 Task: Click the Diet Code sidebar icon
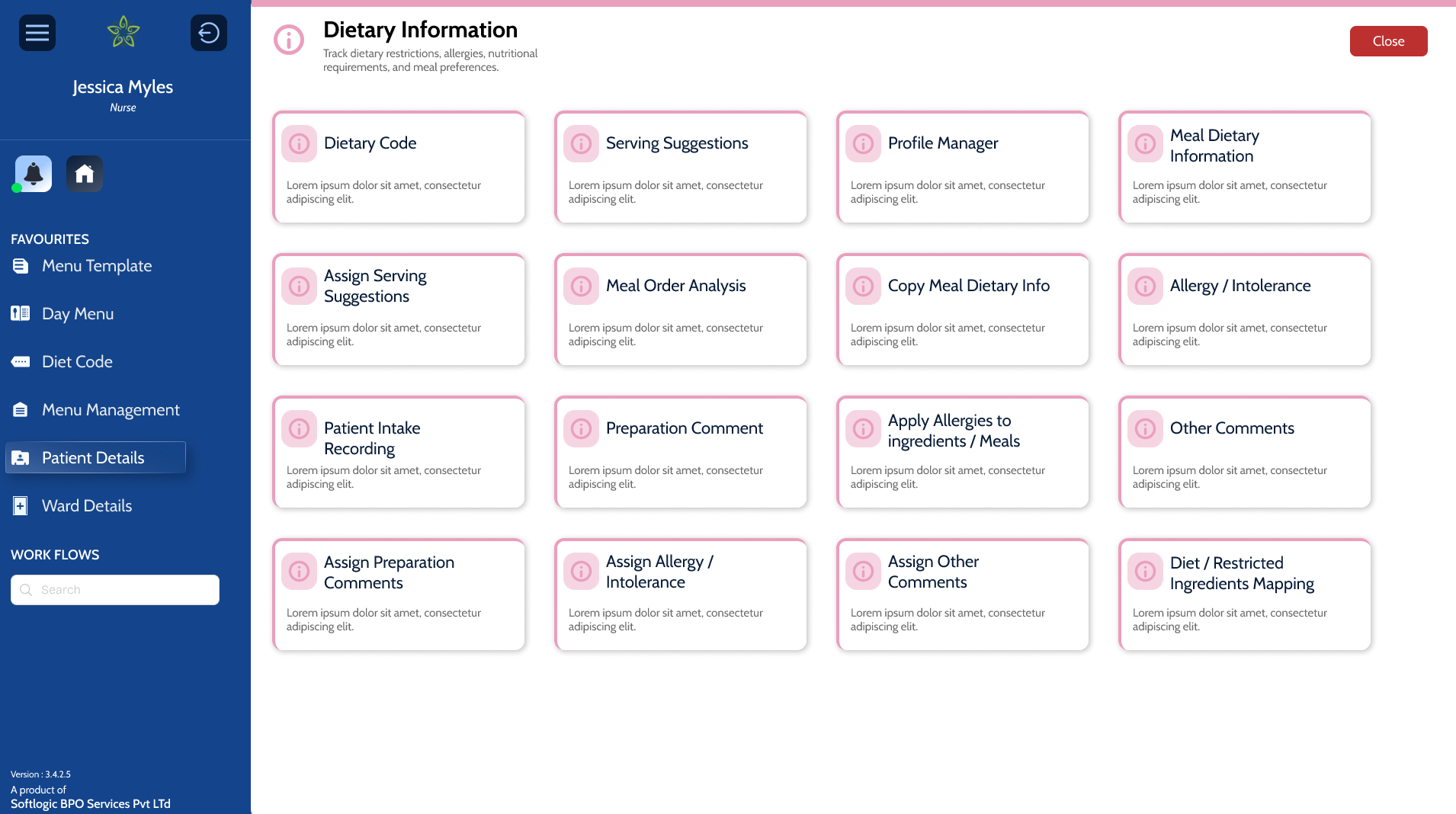point(21,361)
